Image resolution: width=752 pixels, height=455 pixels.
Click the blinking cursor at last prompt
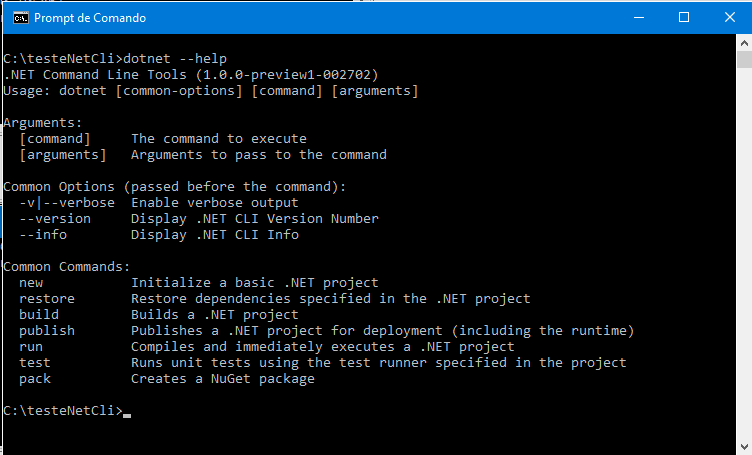pyautogui.click(x=127, y=415)
